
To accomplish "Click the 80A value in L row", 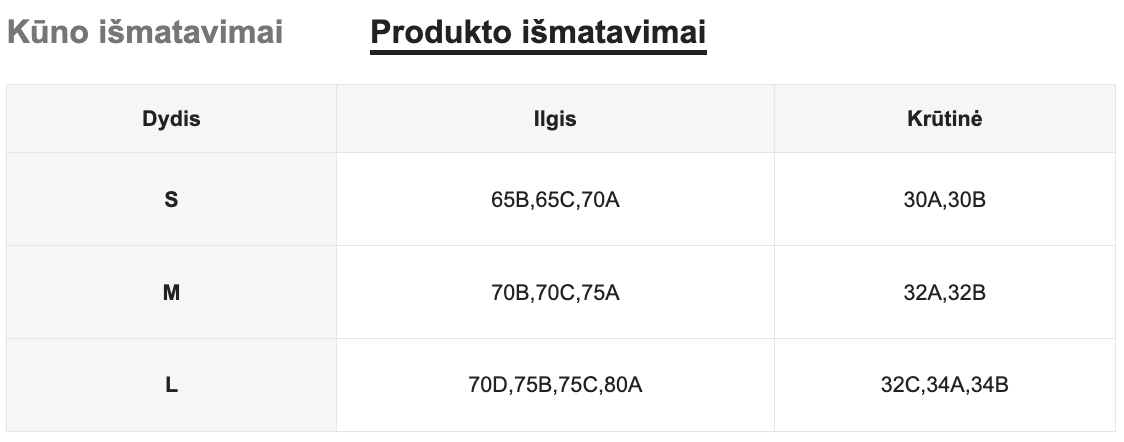I will [x=623, y=385].
